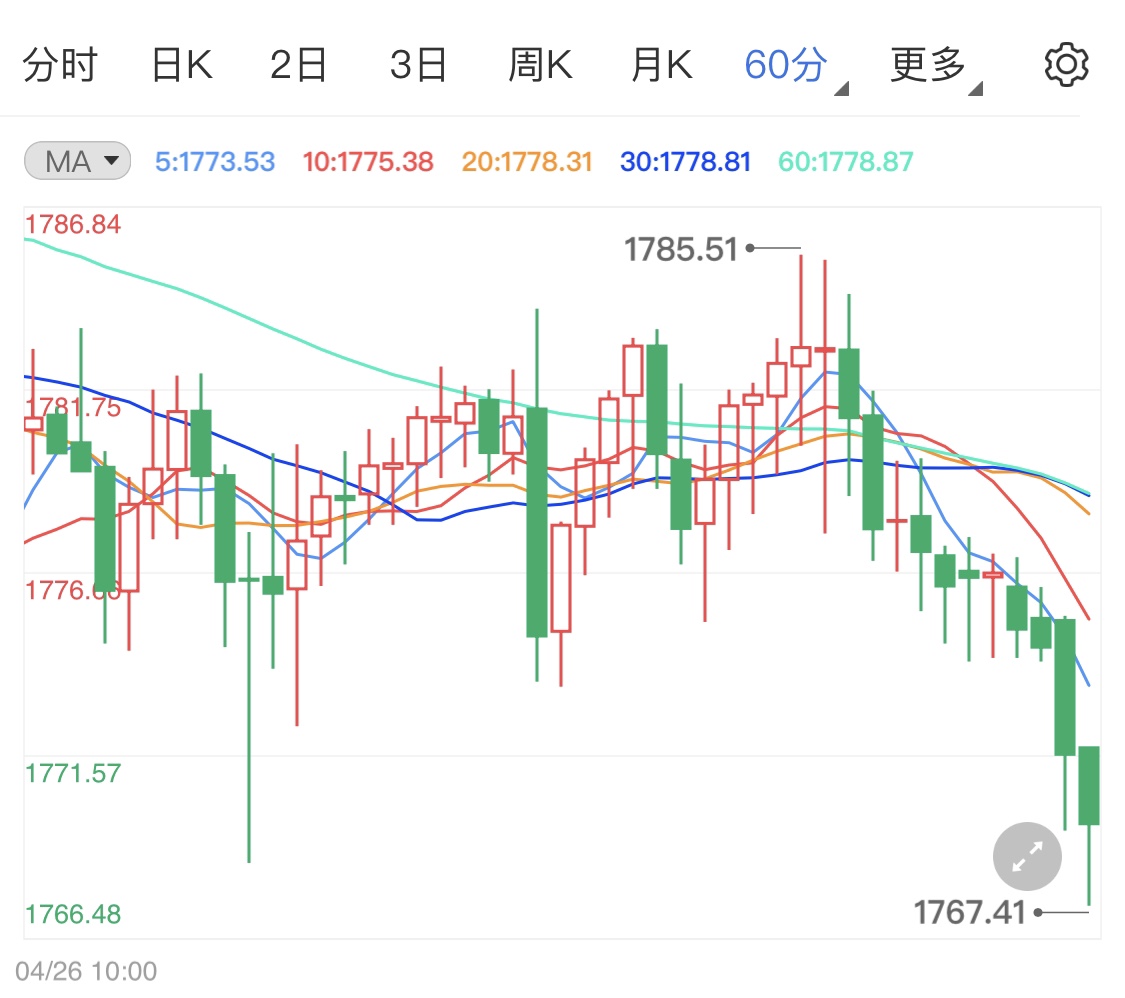Tap MA60 value 60:1778.87
Screen dimensions: 1125x998
tap(846, 161)
